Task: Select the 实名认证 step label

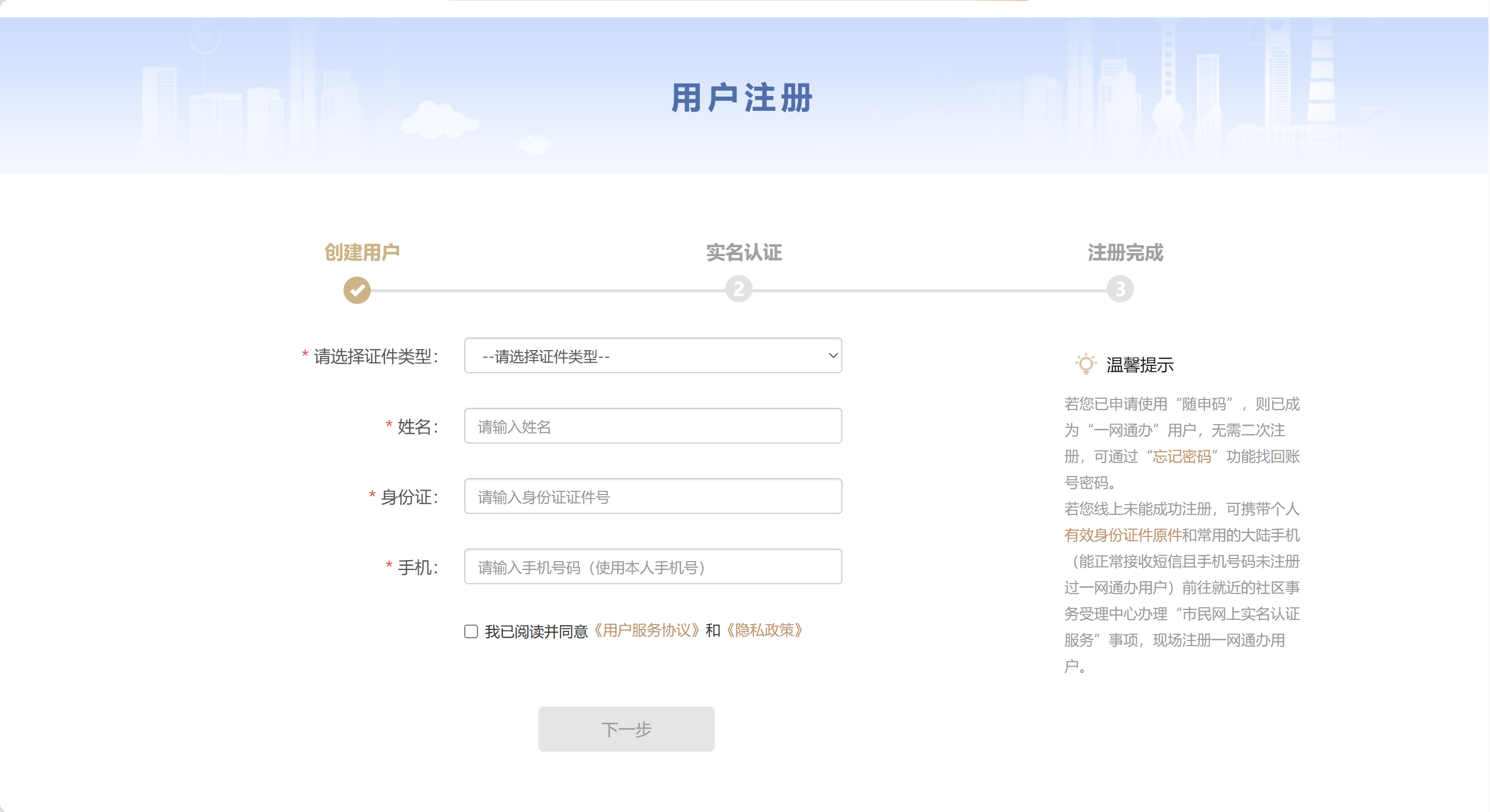Action: click(744, 252)
